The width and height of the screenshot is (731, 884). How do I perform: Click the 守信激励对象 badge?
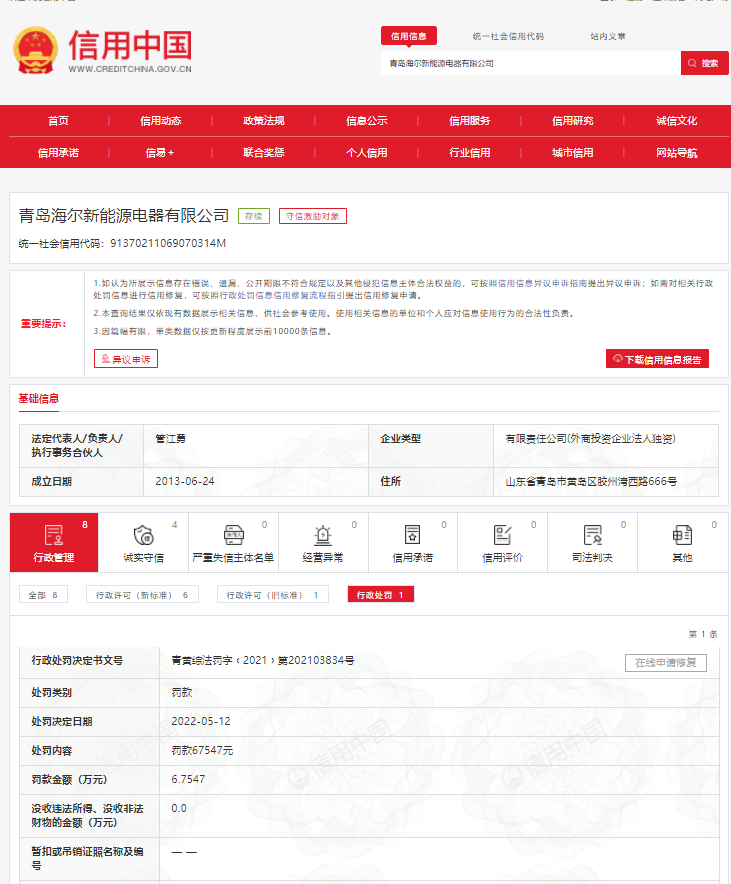[312, 216]
